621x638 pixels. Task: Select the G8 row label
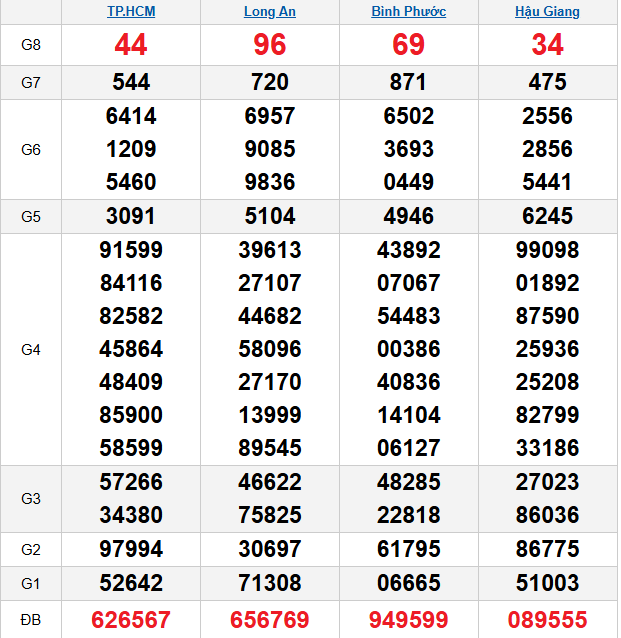31,45
